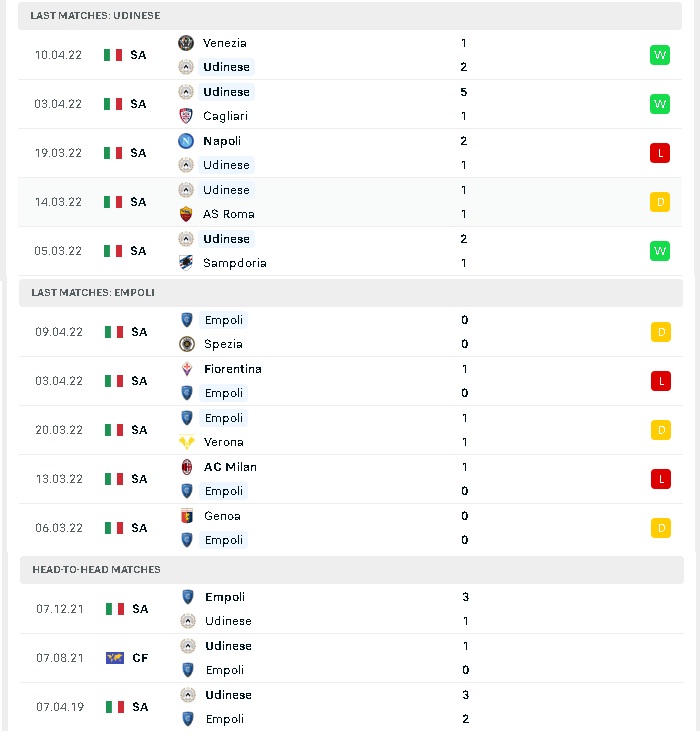Click the Spezia team crest
This screenshot has width=700, height=740.
click(187, 344)
